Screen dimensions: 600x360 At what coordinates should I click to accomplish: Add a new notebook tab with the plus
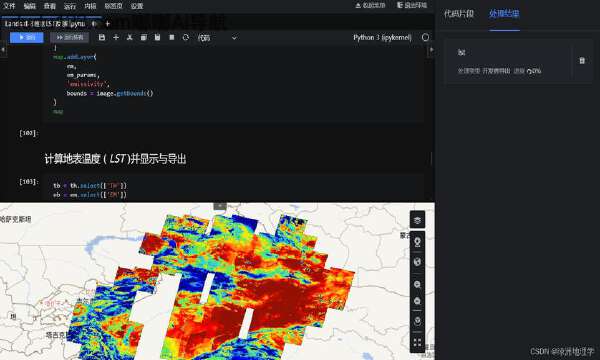tap(108, 24)
